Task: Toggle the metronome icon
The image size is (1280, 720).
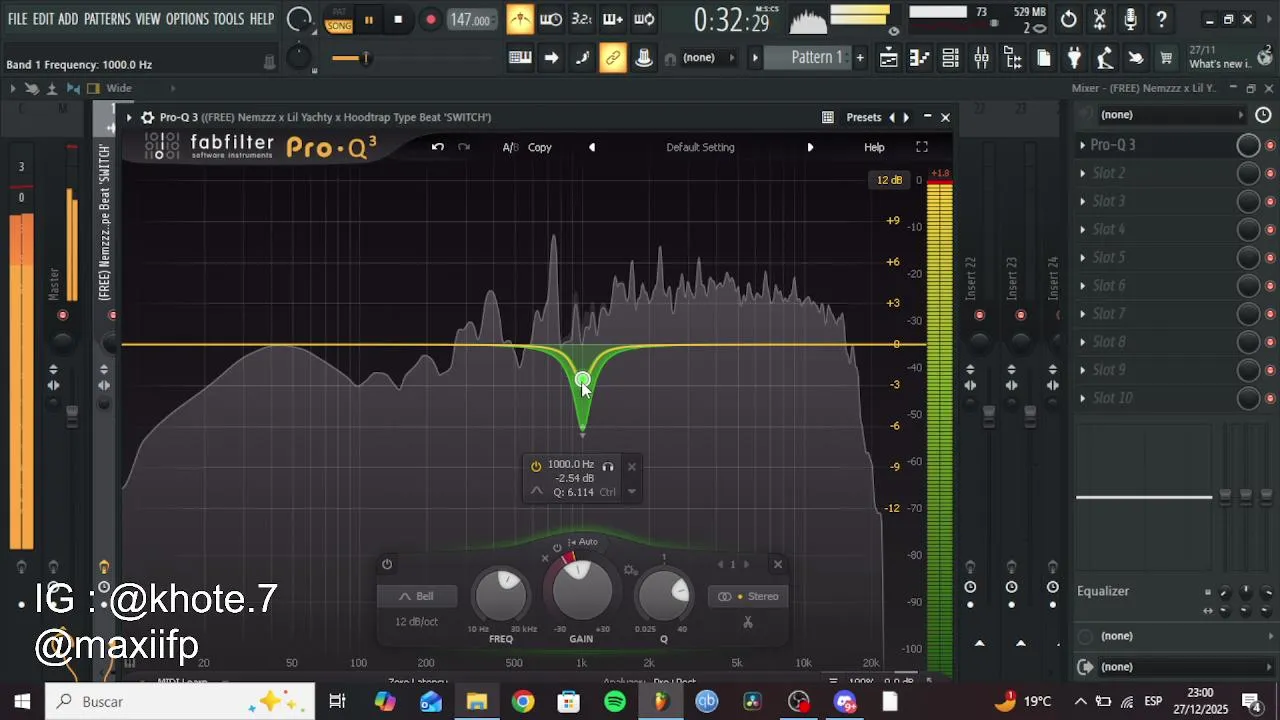Action: click(x=520, y=19)
